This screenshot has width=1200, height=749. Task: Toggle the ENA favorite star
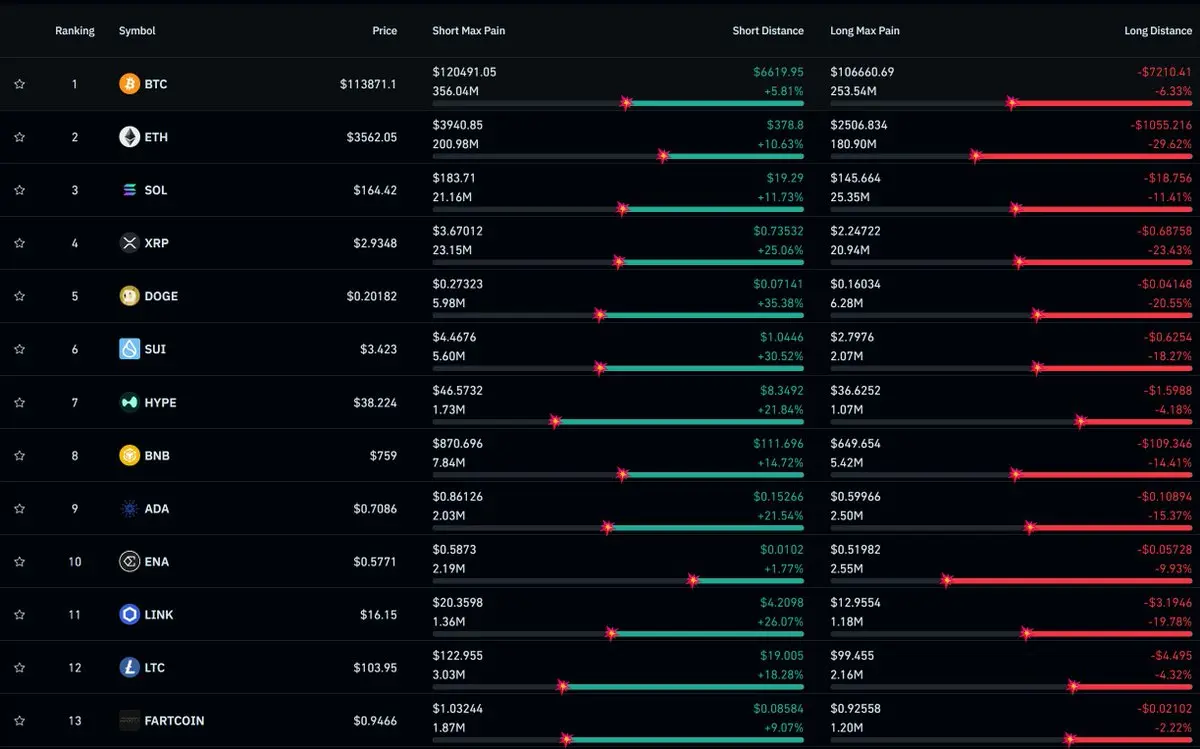(x=19, y=561)
